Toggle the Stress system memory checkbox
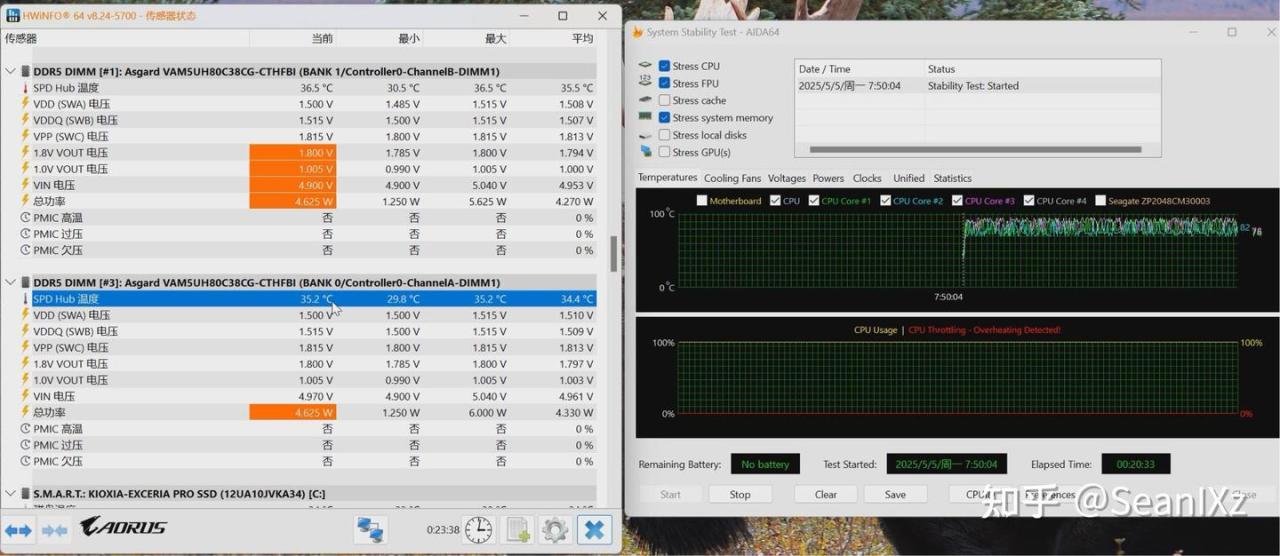 664,117
